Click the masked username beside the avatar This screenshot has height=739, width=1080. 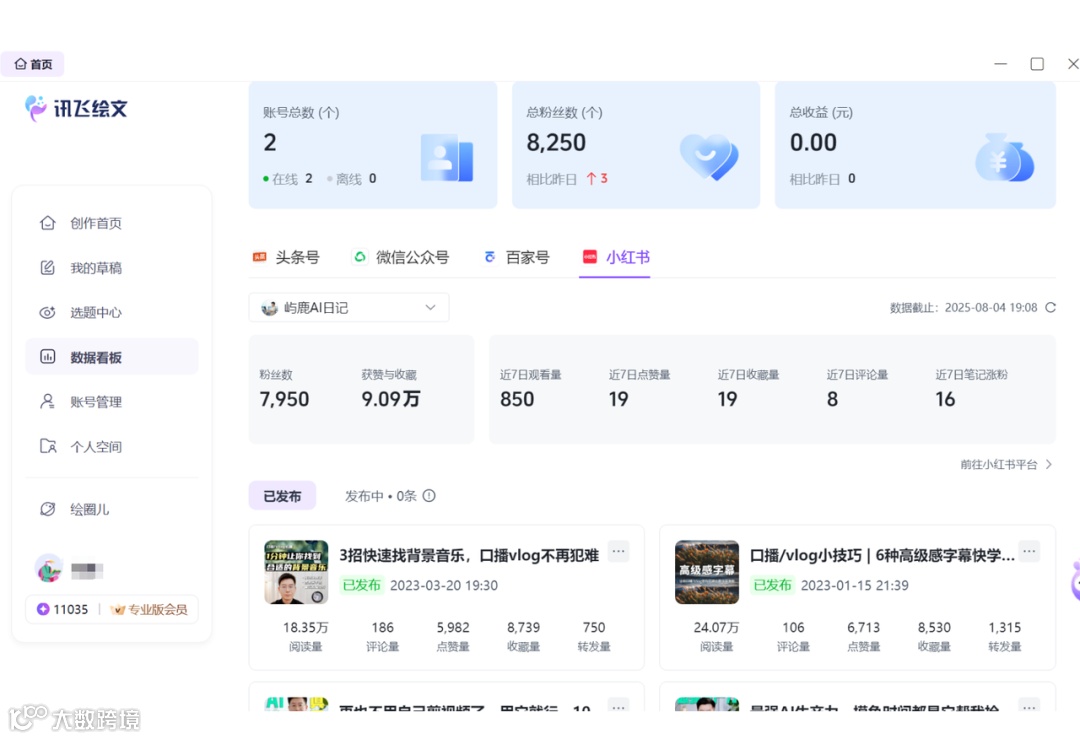[x=87, y=570]
